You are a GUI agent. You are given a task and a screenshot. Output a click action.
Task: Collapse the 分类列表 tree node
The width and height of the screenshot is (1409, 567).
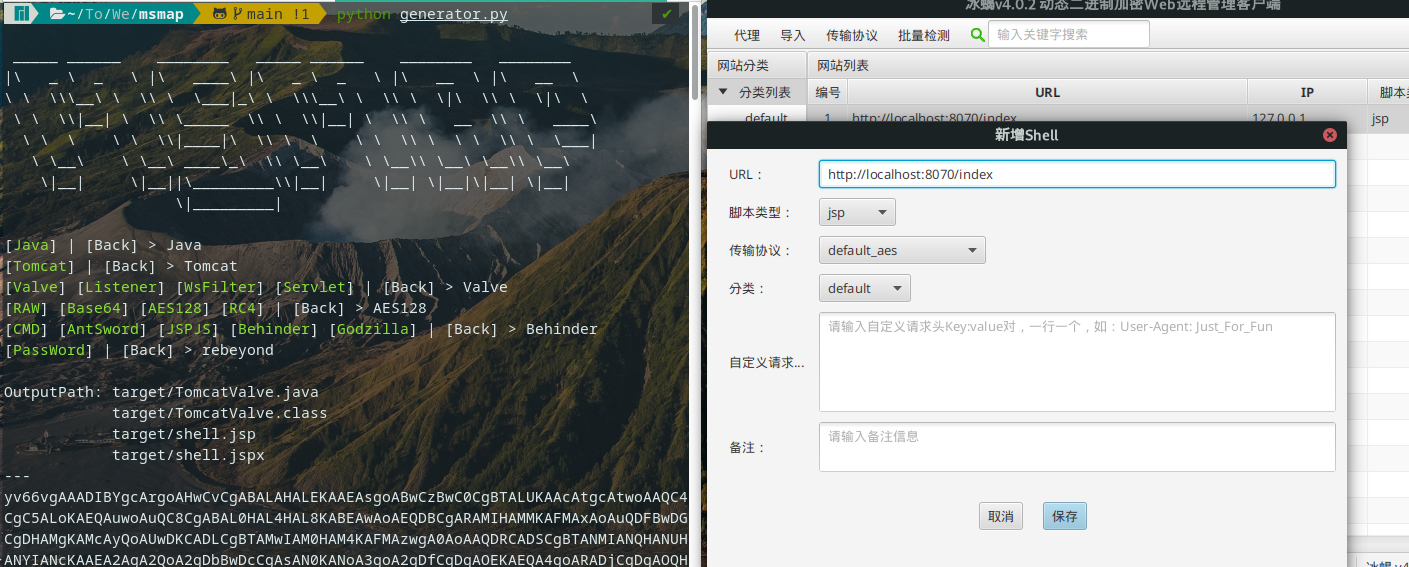(x=724, y=92)
